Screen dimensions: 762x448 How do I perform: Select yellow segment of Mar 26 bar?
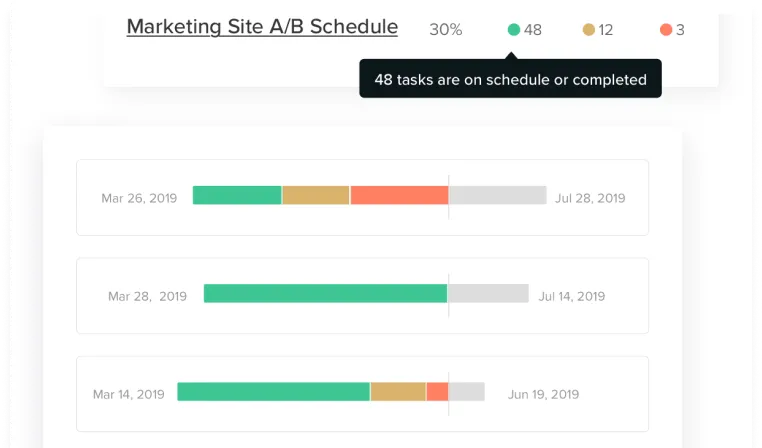tap(316, 195)
